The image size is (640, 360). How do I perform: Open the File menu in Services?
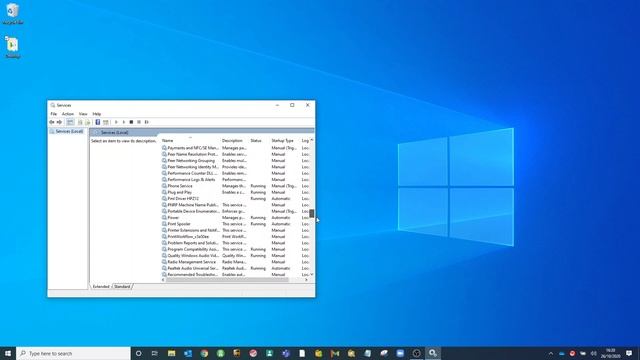[x=53, y=114]
